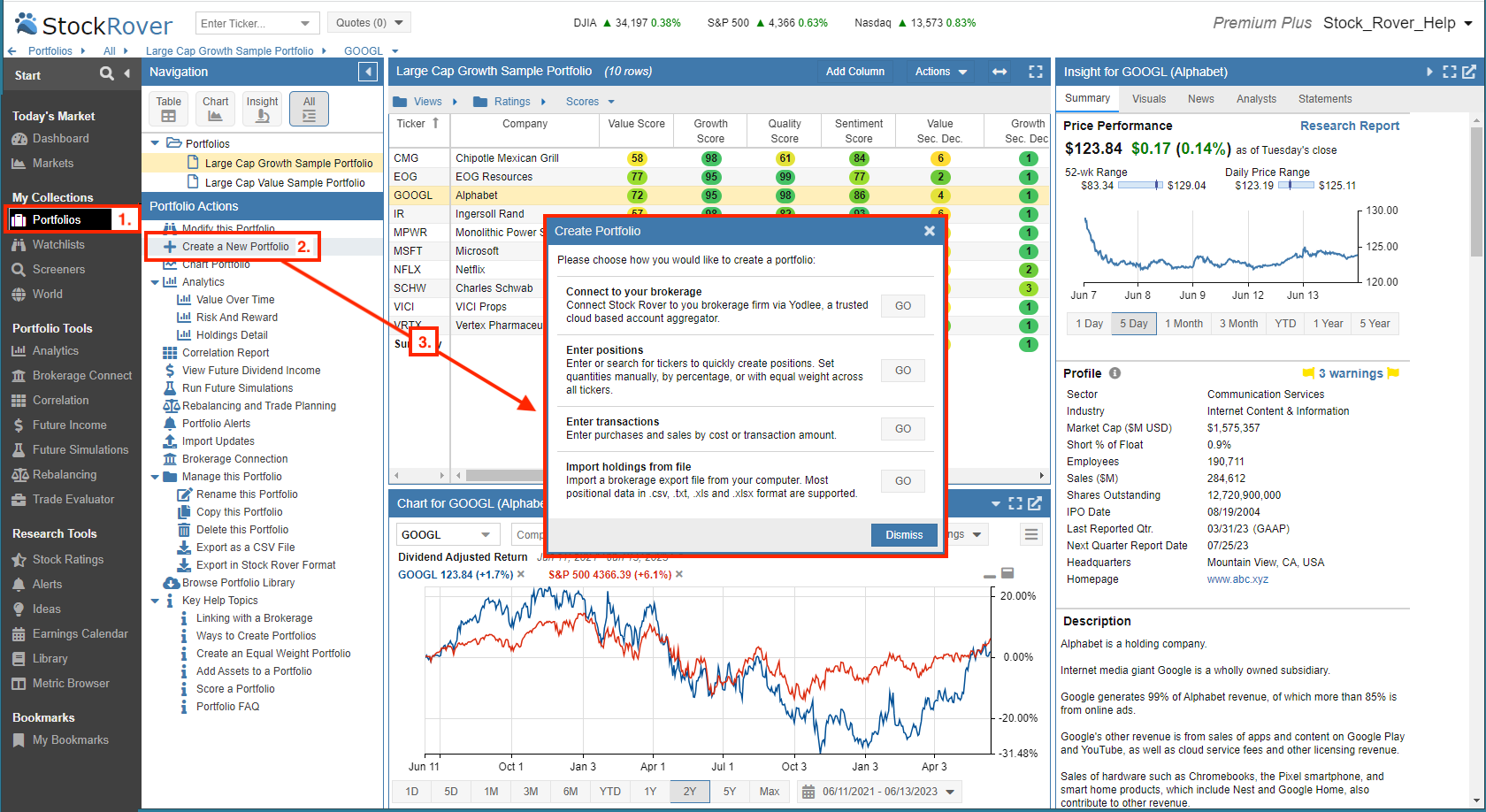The width and height of the screenshot is (1486, 812).
Task: Switch to the Analysts tab
Action: 1257,99
